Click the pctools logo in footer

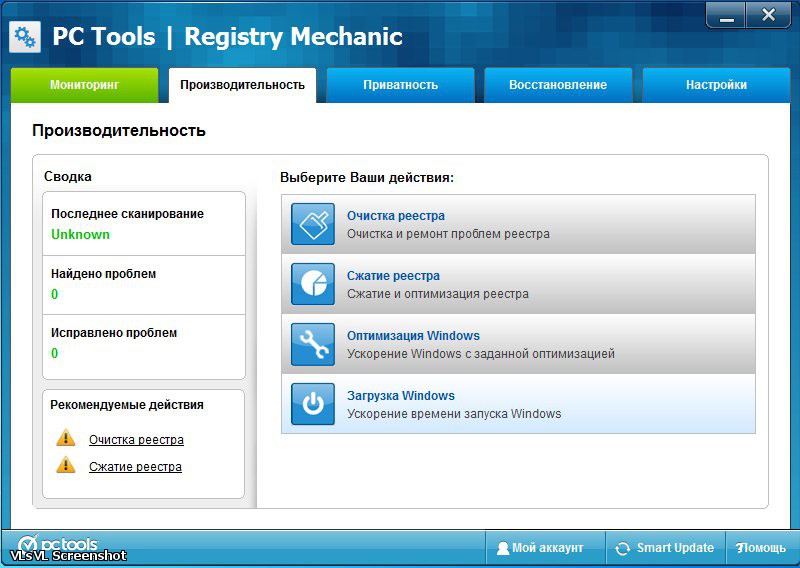(x=58, y=545)
